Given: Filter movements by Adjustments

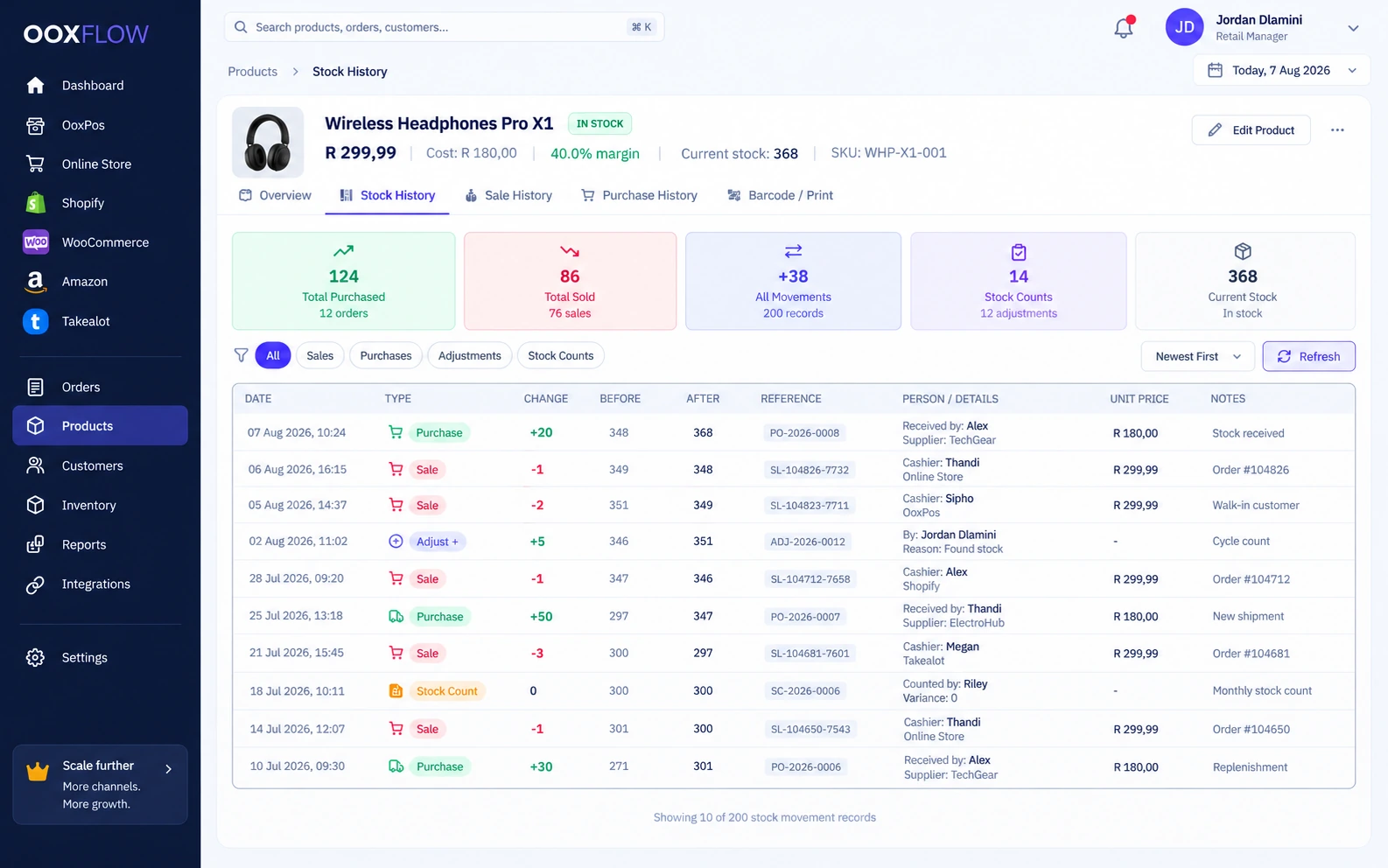Looking at the screenshot, I should (x=470, y=355).
